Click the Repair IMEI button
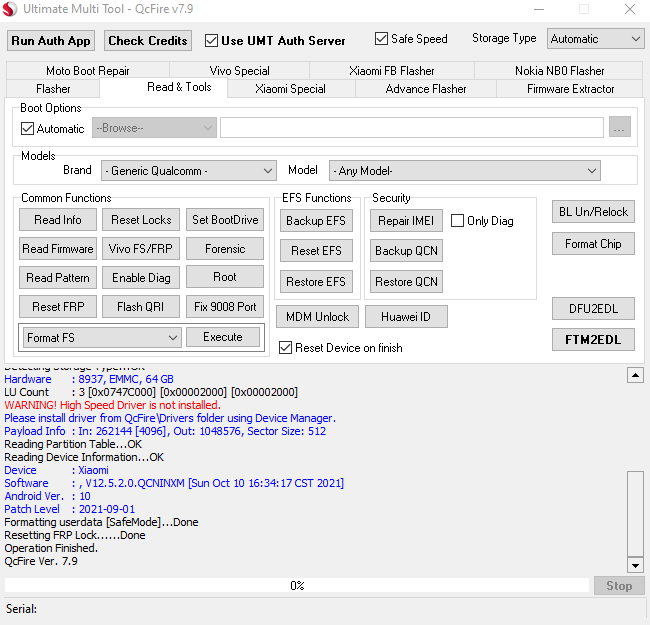 coord(406,220)
